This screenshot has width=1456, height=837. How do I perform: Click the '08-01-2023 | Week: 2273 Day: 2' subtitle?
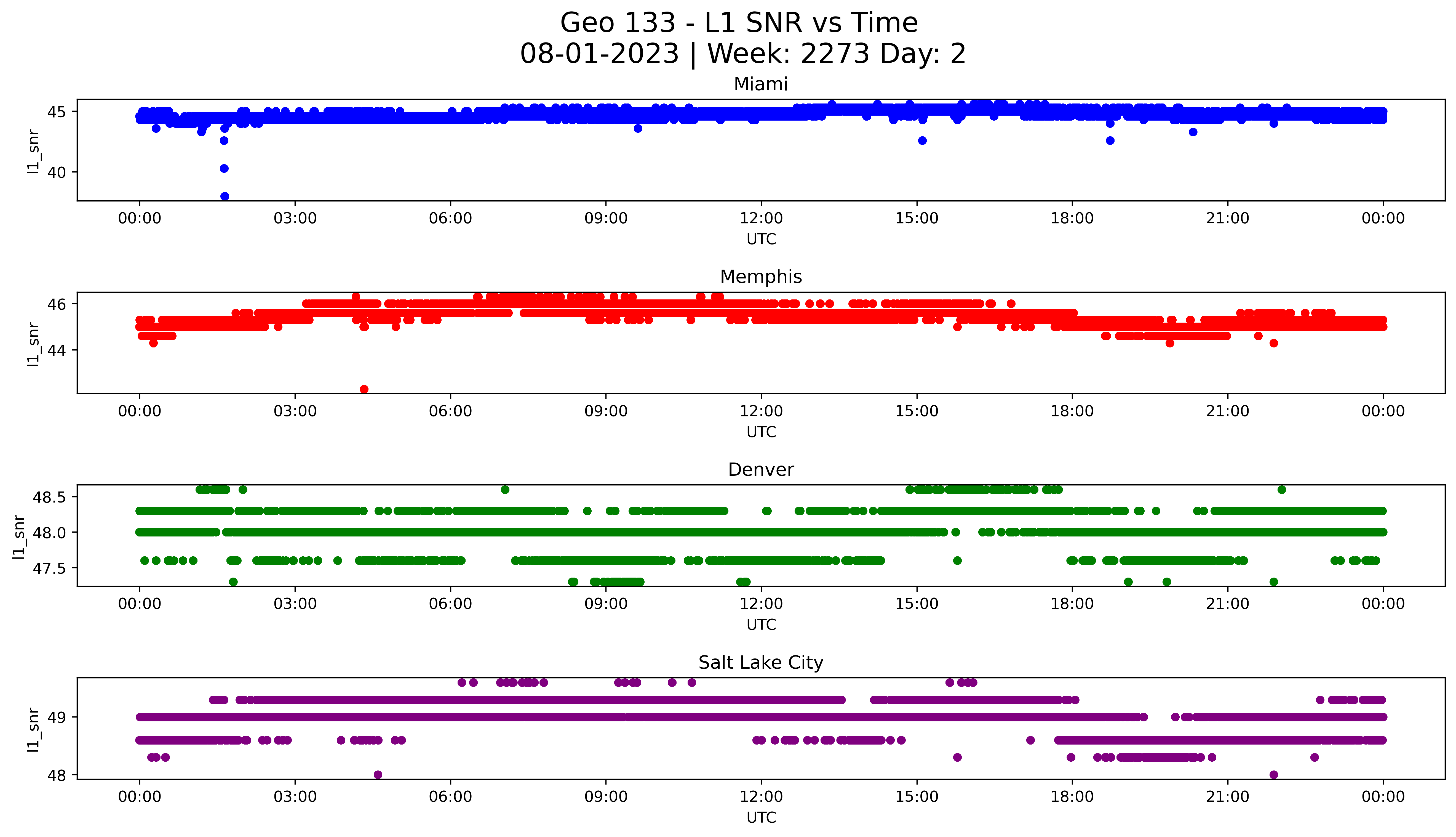pos(743,54)
